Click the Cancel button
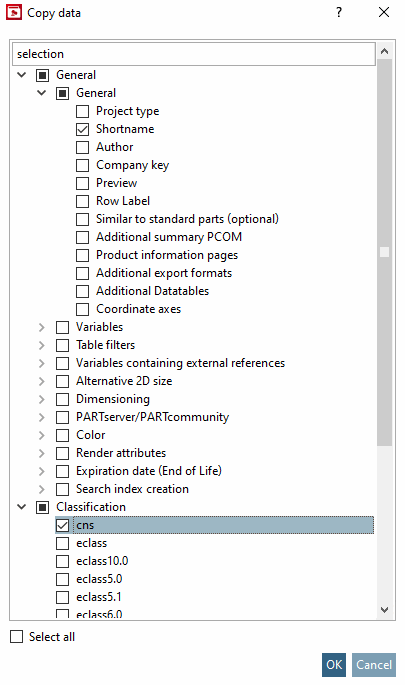 374,665
